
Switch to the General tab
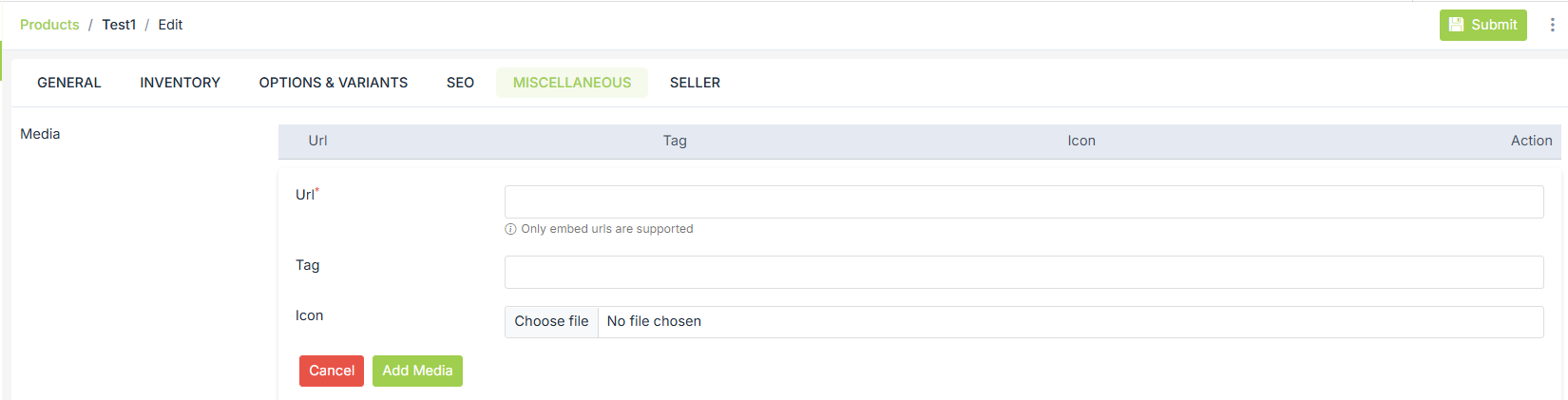[x=69, y=83]
